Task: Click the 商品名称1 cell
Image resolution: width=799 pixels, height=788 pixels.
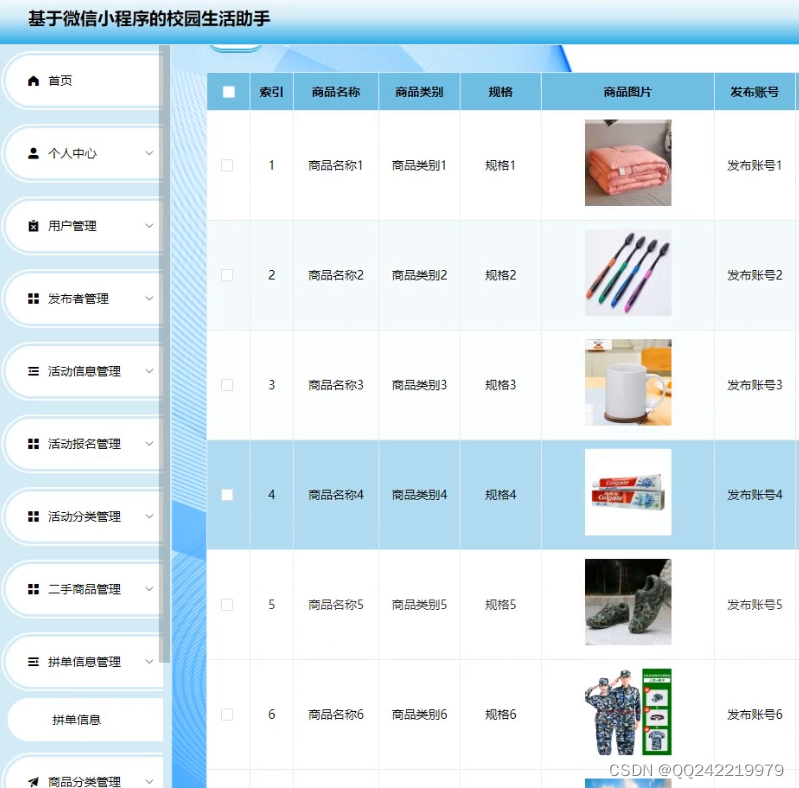Action: (335, 165)
